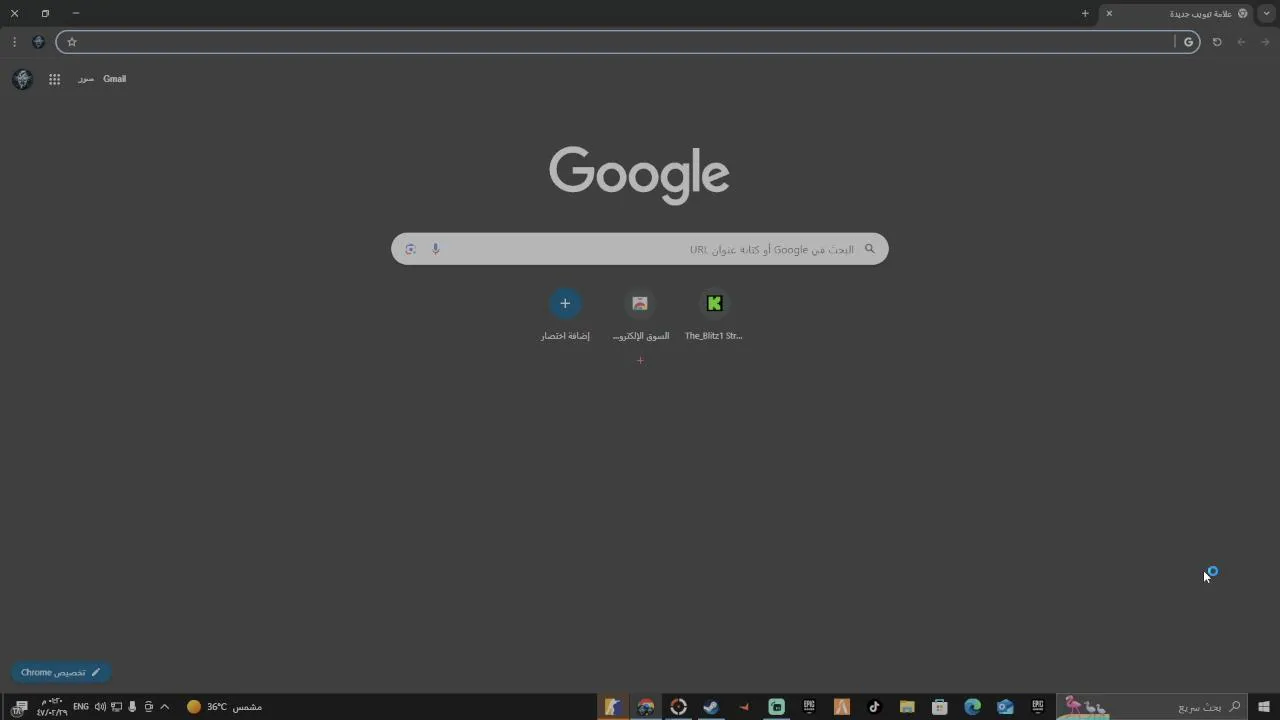
Task: Open network settings tray icon
Action: tap(116, 707)
